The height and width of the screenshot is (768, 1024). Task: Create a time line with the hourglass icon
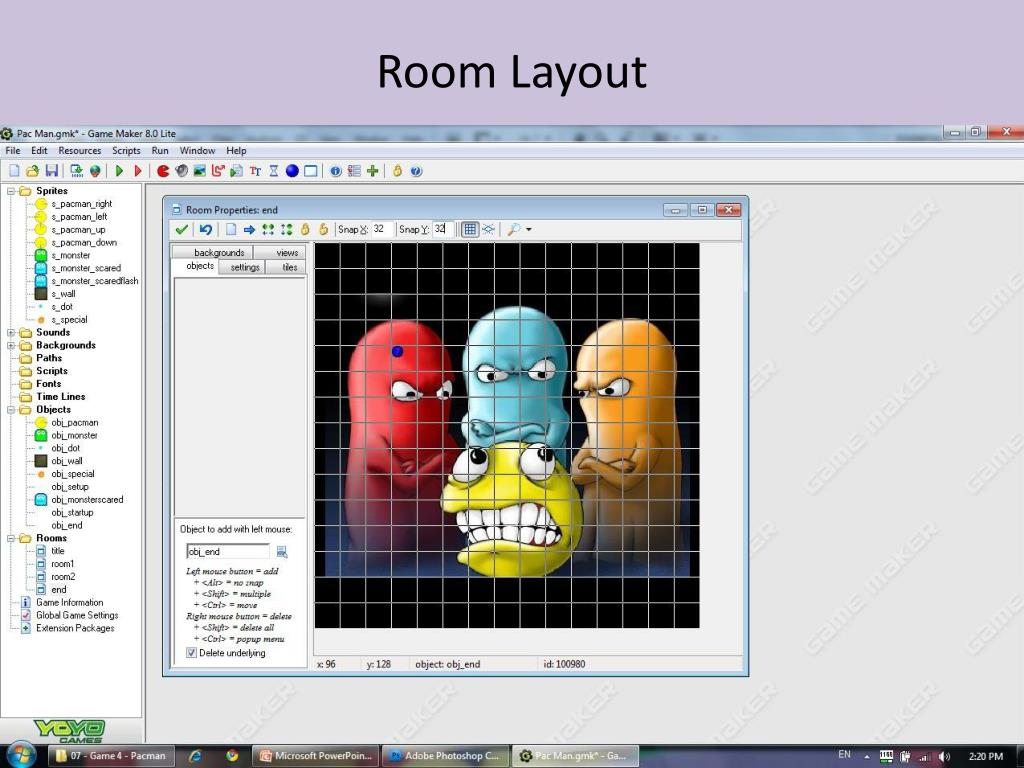tap(274, 171)
